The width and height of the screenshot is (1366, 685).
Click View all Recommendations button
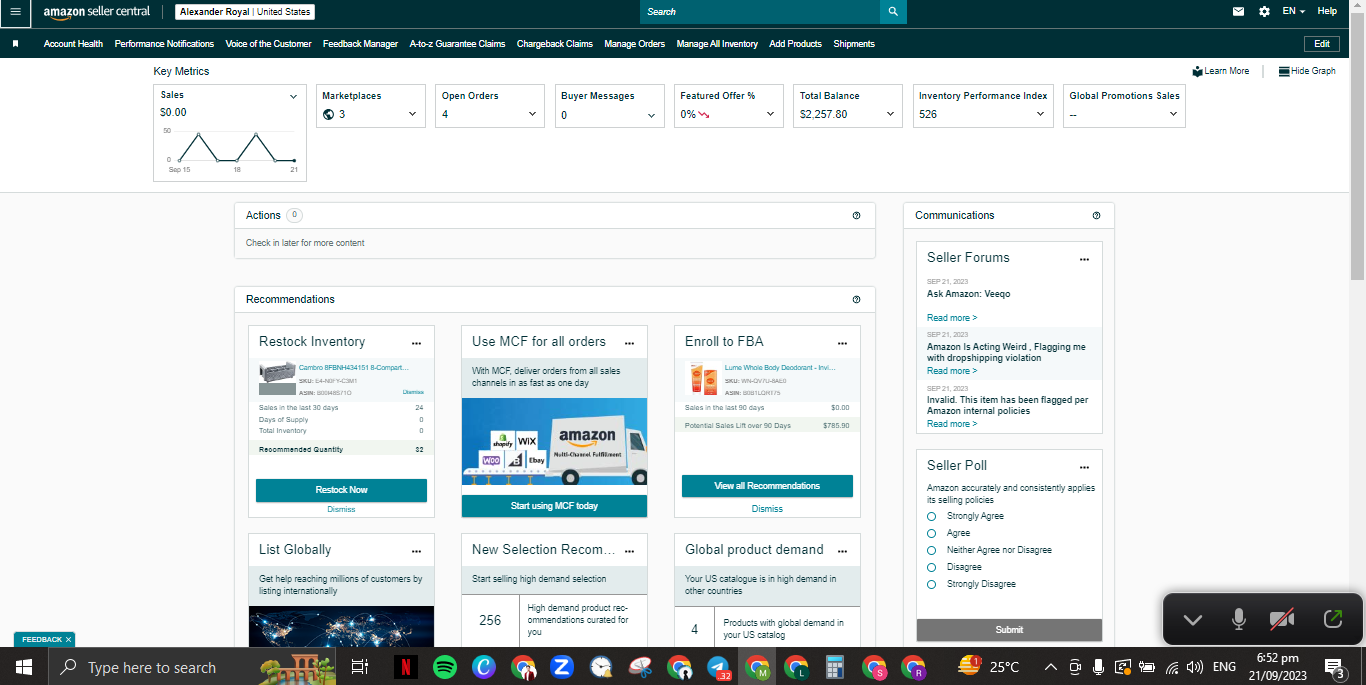[x=767, y=486]
